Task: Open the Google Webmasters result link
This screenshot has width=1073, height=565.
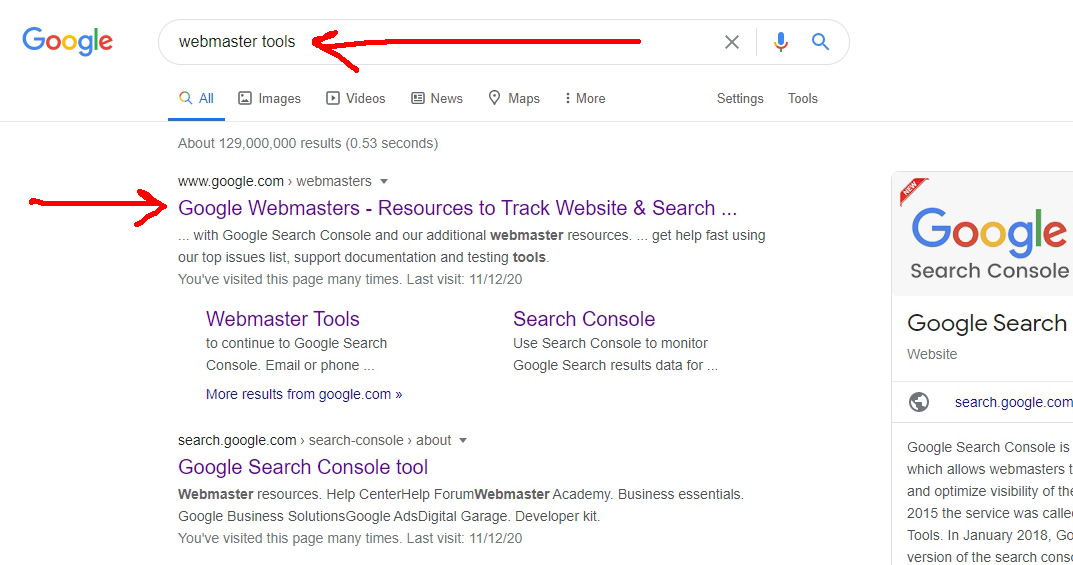Action: [x=457, y=208]
